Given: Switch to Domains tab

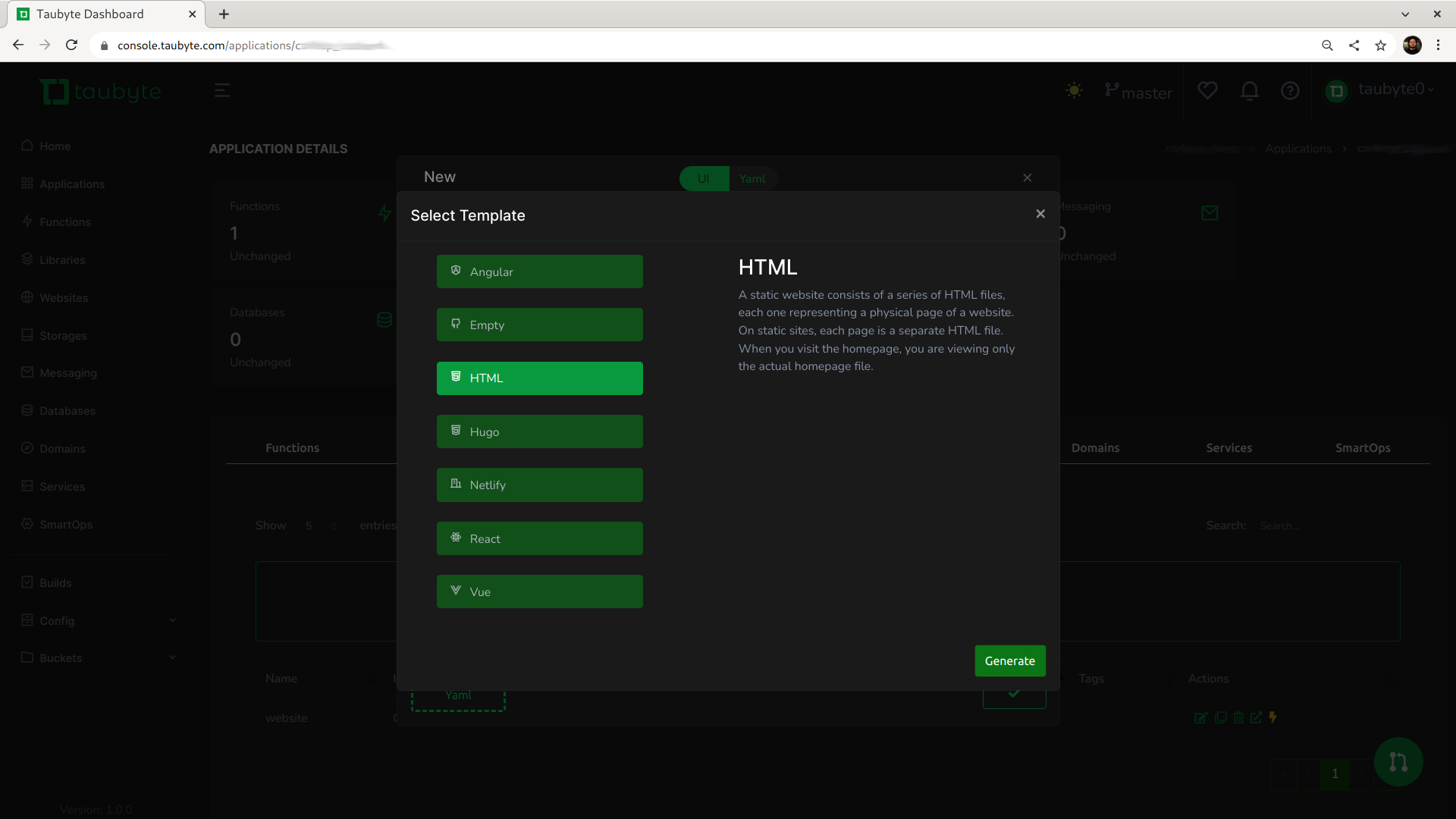Looking at the screenshot, I should 1095,447.
